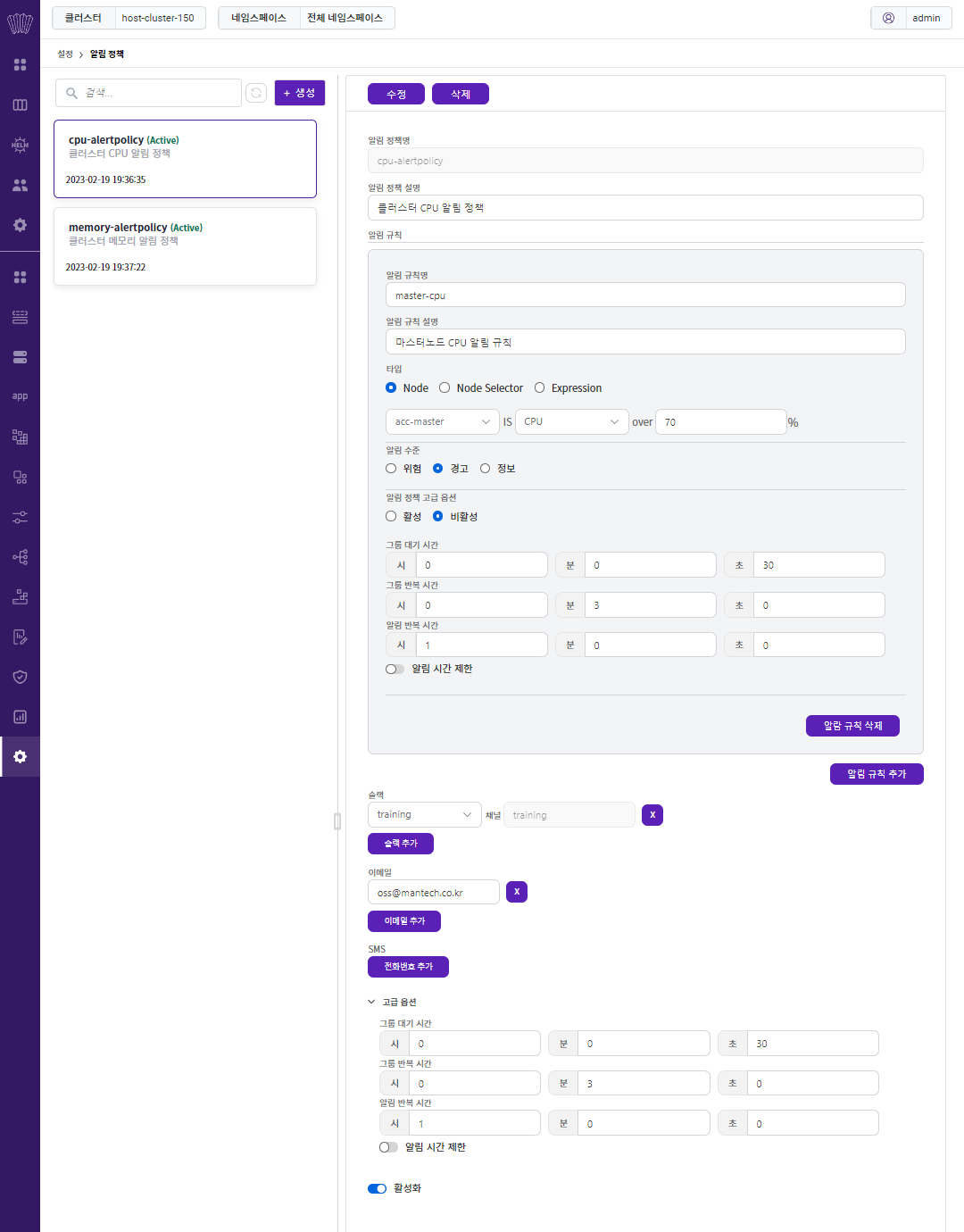
Task: Select the cpu-alertpolicy card
Action: pyautogui.click(x=185, y=159)
